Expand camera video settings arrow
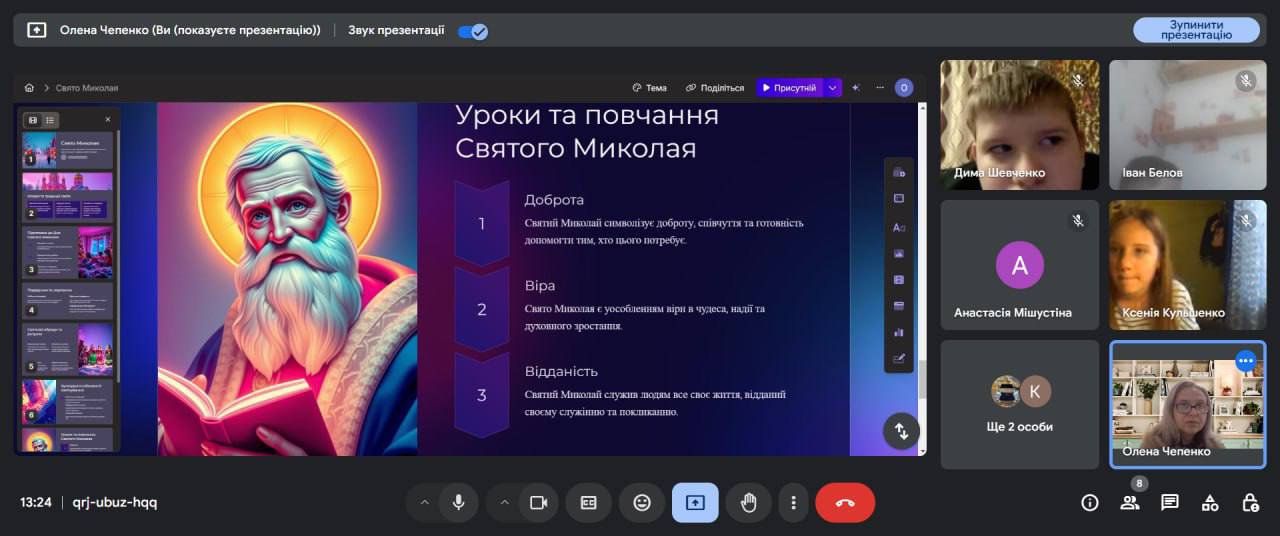Screen dimensions: 1280x536 (x=504, y=503)
